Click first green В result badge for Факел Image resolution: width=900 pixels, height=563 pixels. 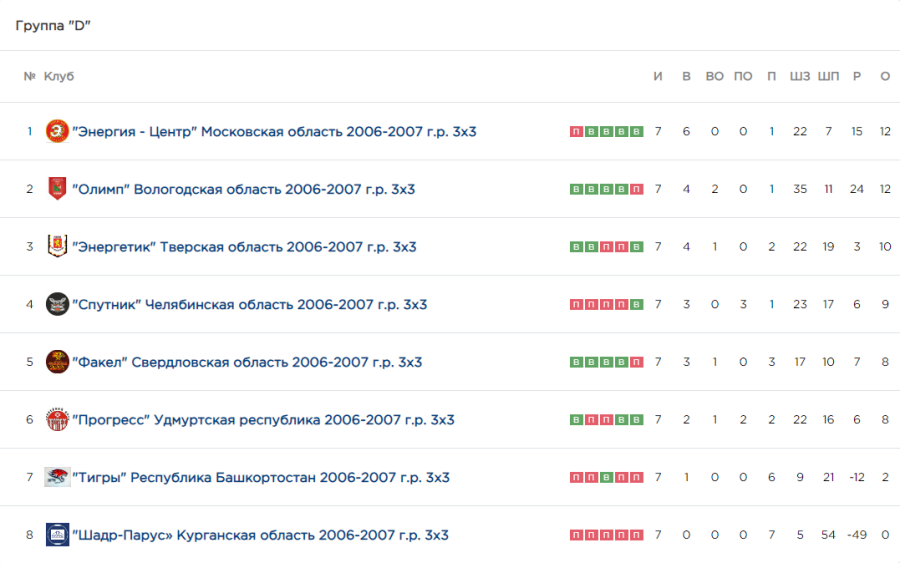(576, 362)
